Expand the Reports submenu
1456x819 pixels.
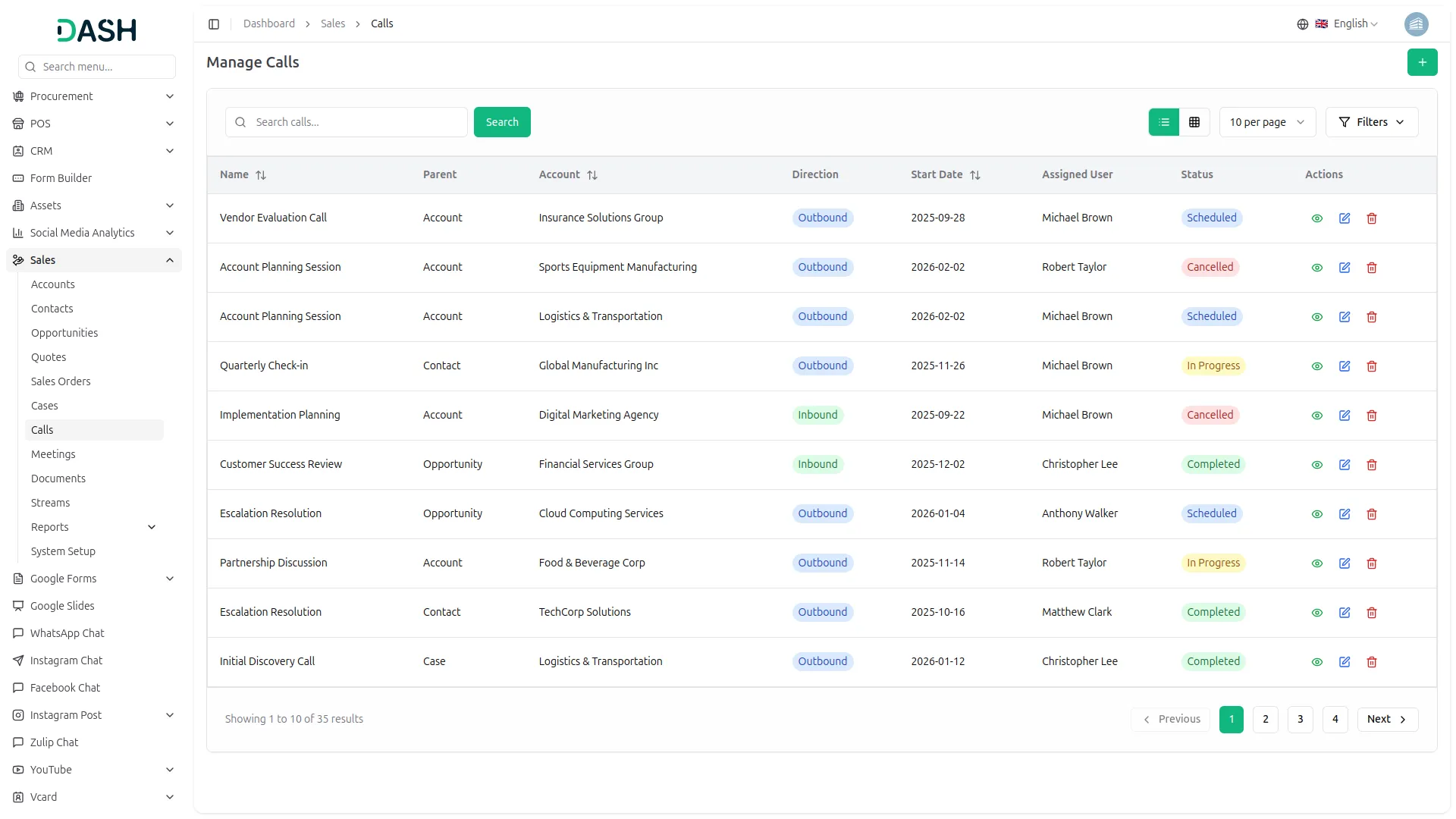point(94,527)
